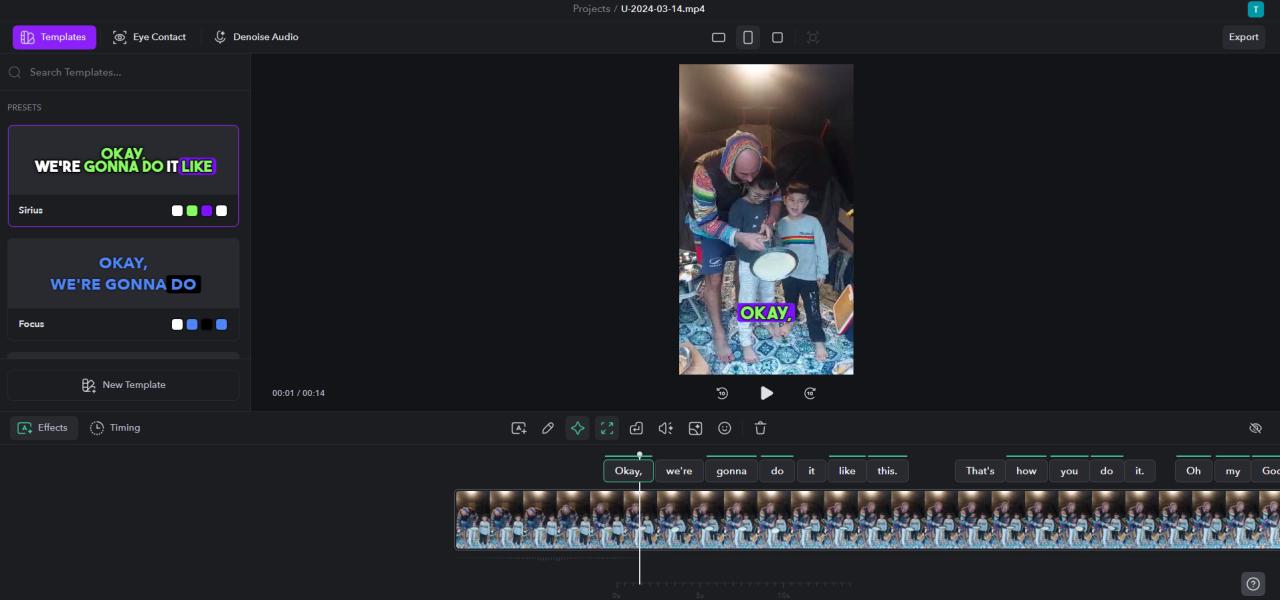Switch to the Timing tab
Viewport: 1280px width, 600px height.
tap(115, 428)
